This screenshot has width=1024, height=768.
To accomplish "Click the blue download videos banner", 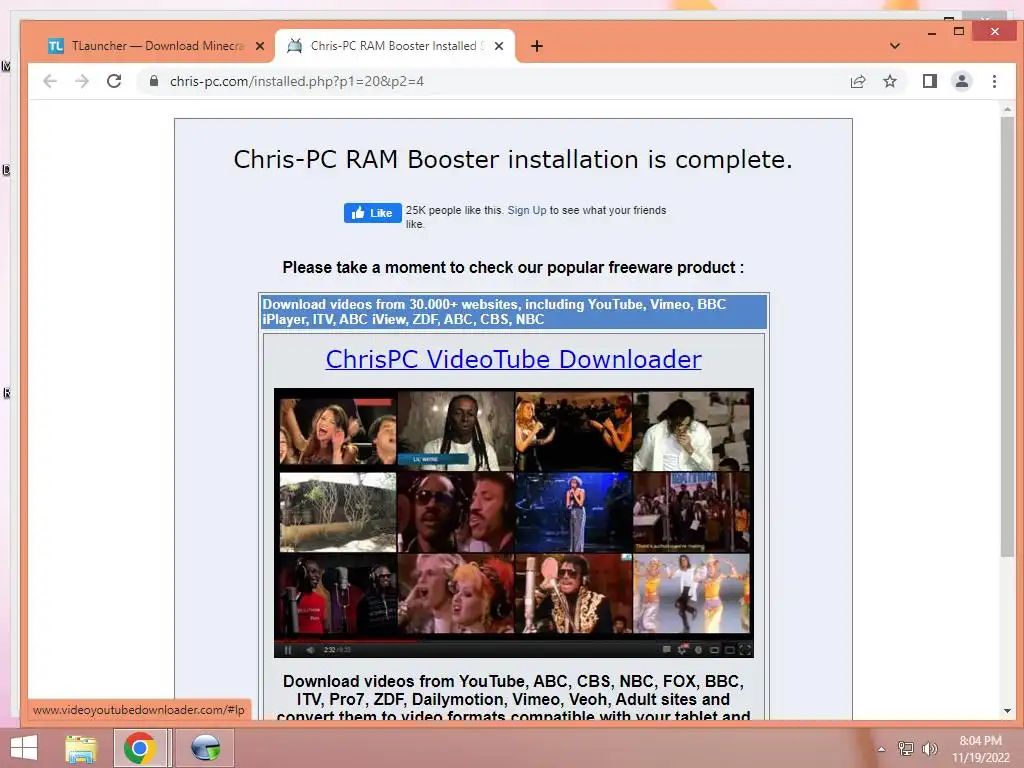I will click(x=513, y=312).
